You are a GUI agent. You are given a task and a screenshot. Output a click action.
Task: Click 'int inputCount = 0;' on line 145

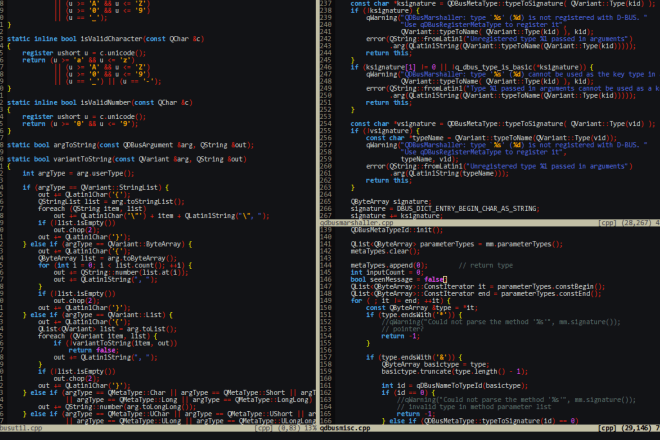tap(387, 272)
